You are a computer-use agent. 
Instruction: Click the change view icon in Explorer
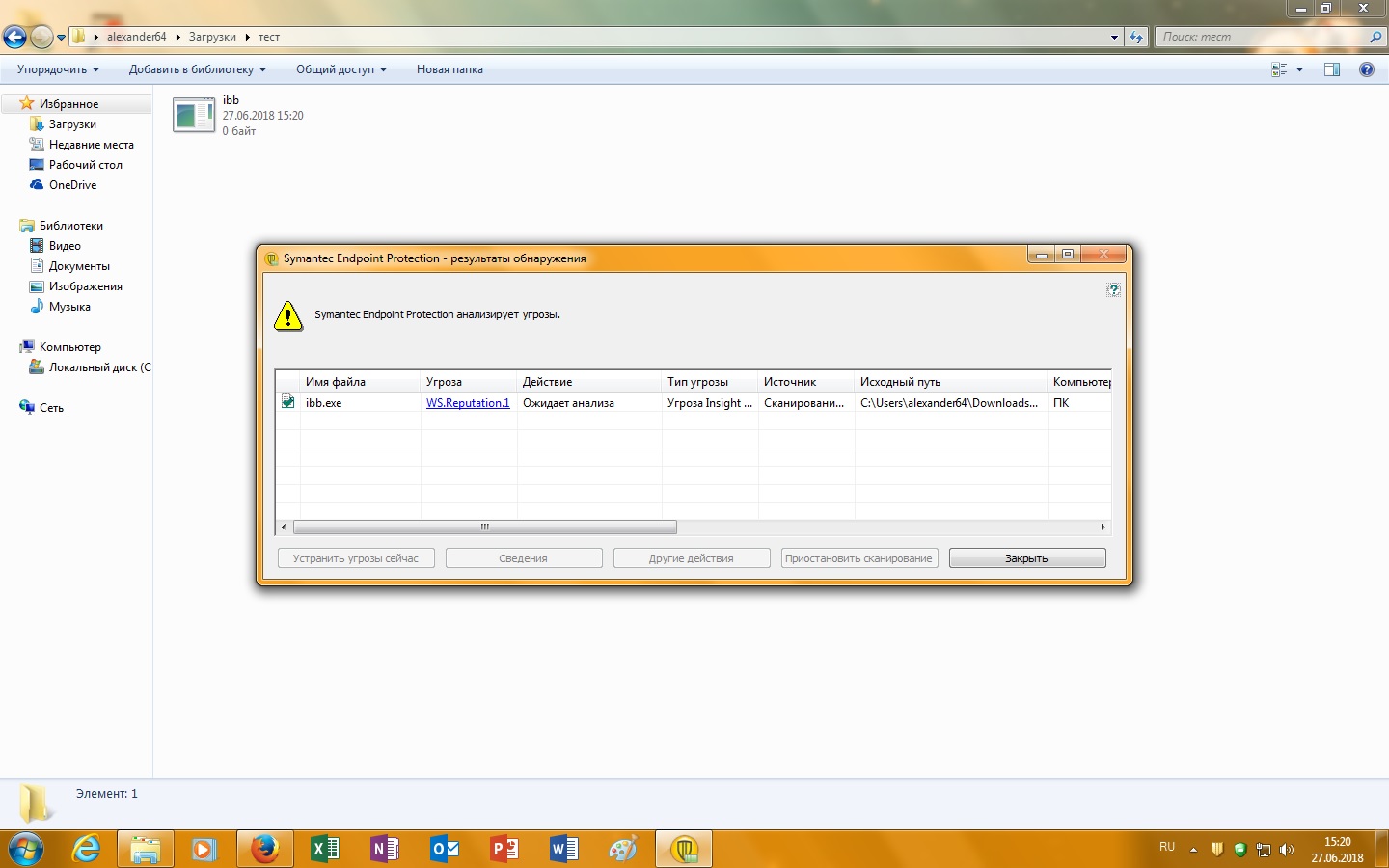pyautogui.click(x=1279, y=69)
